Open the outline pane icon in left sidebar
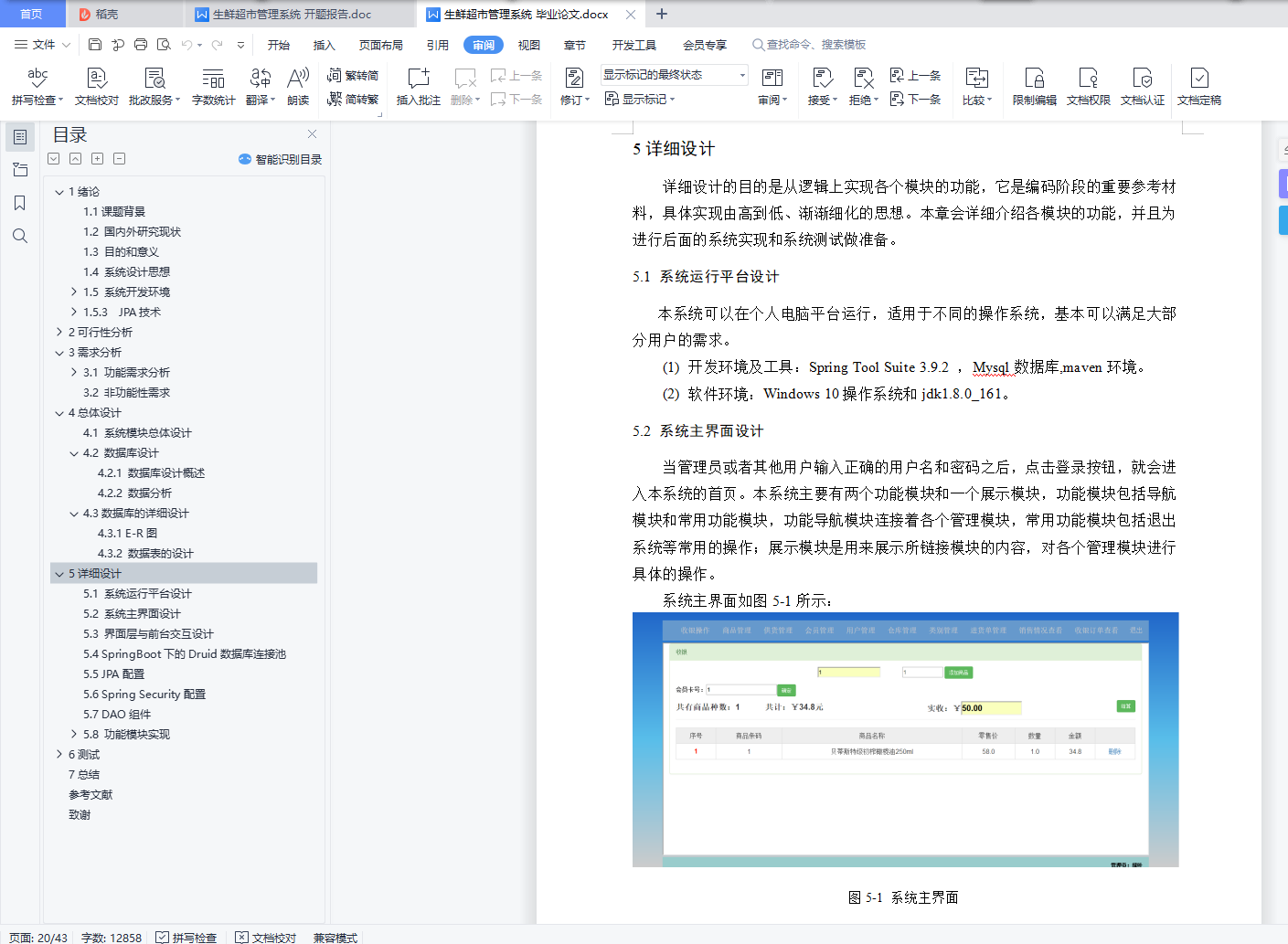 click(x=20, y=137)
